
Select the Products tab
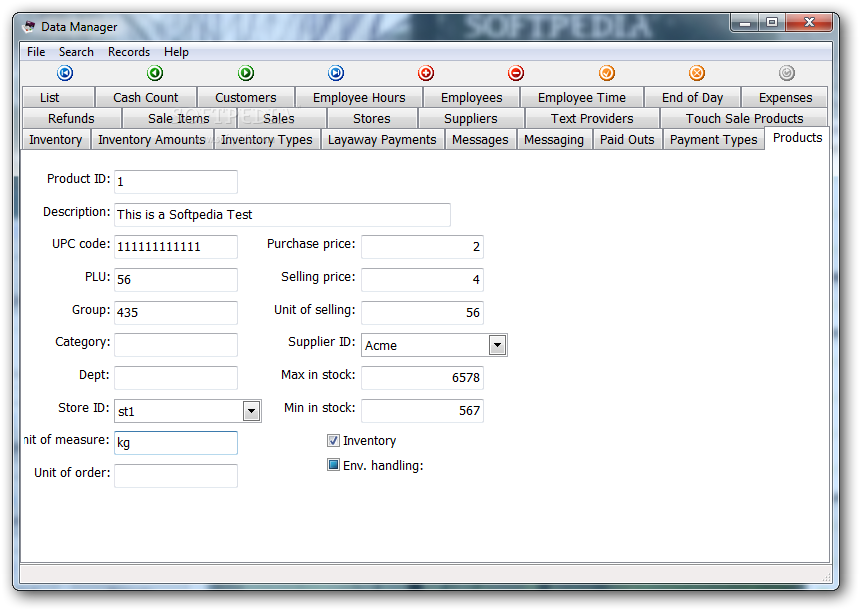[797, 138]
